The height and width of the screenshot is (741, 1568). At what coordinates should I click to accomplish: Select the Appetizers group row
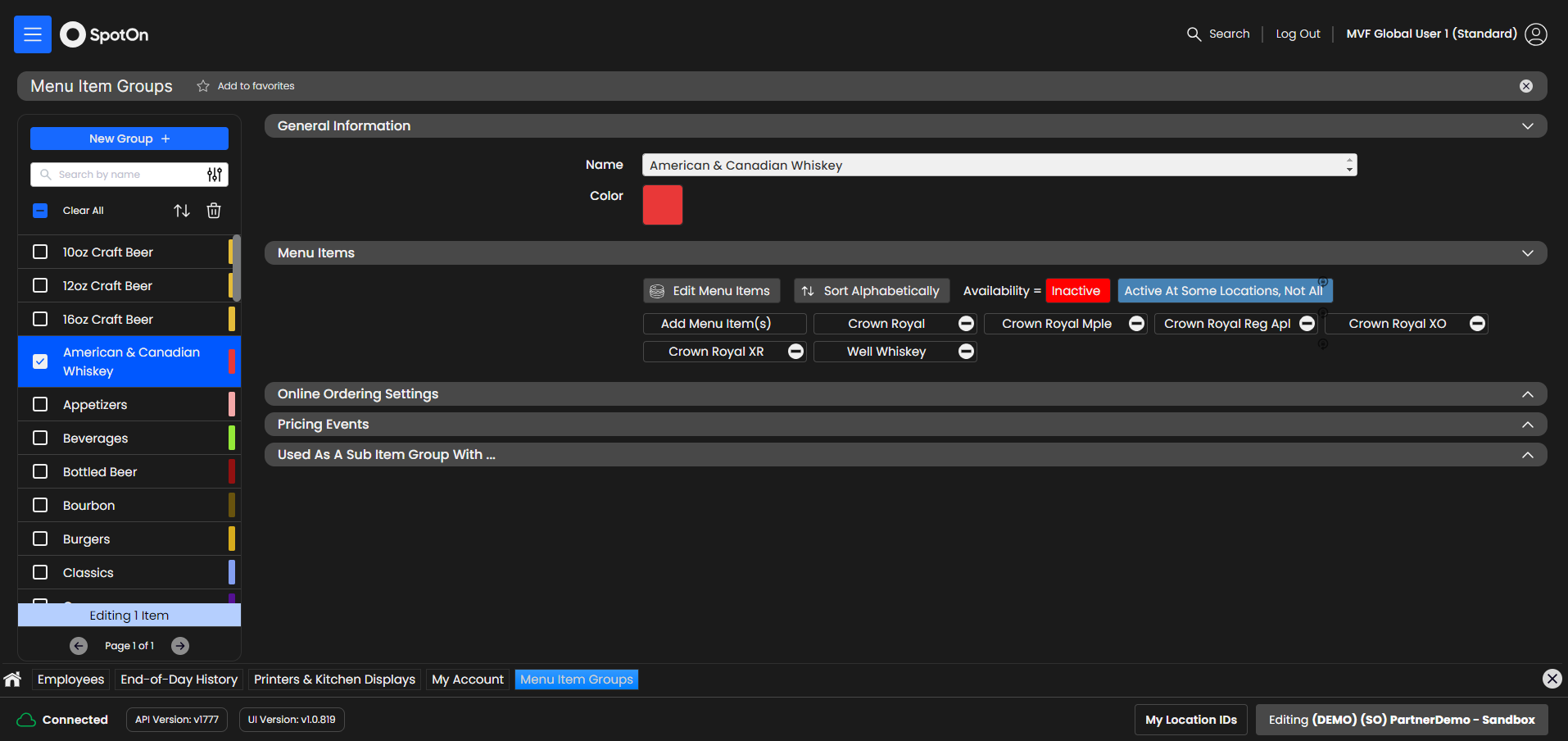click(129, 404)
